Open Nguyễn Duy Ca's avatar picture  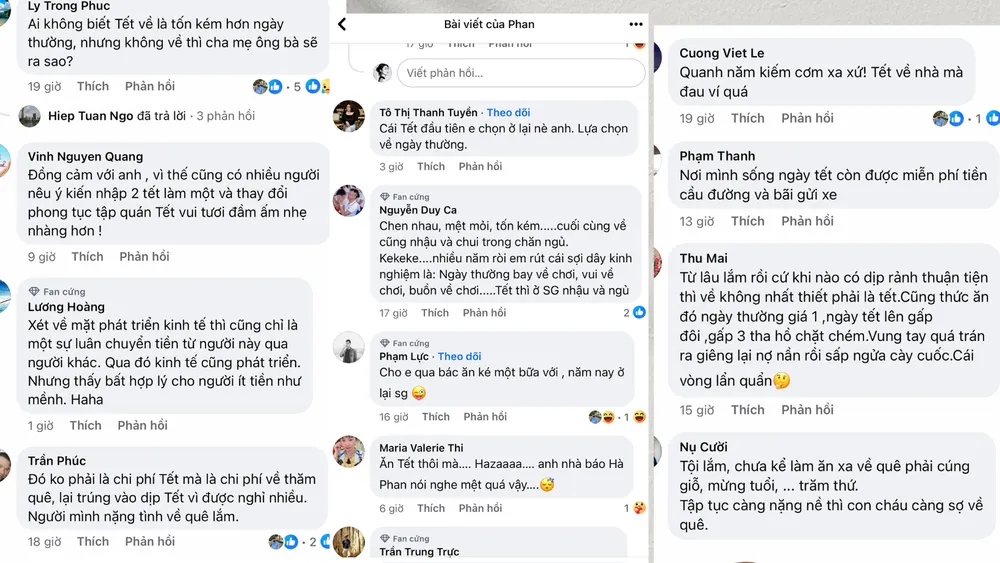pos(349,200)
